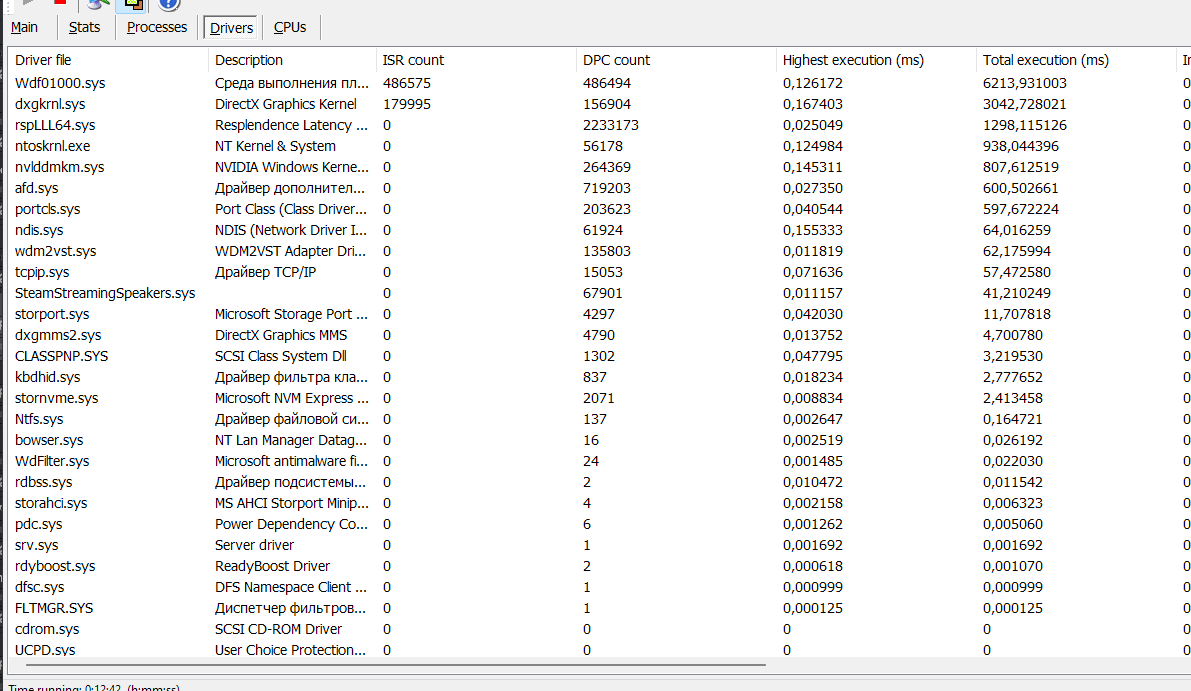
Task: Select the WdFilter.sys driver entry
Action: [x=52, y=461]
